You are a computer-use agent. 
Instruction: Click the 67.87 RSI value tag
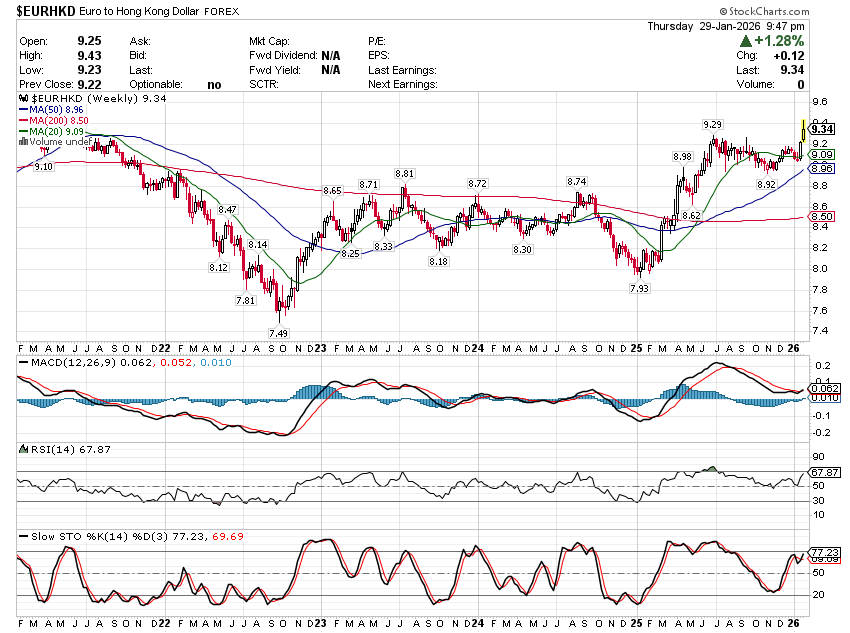click(823, 472)
